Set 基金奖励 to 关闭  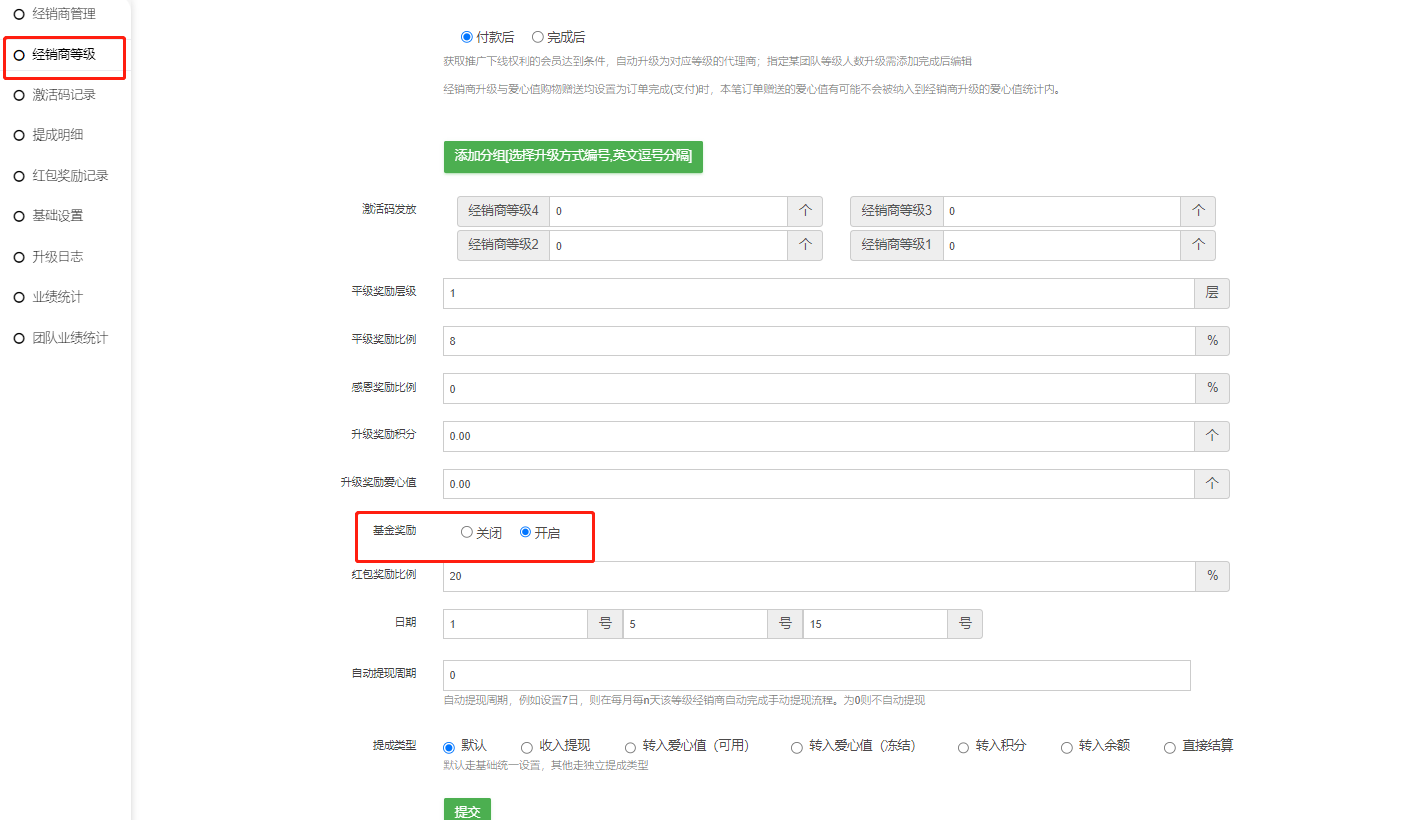467,532
